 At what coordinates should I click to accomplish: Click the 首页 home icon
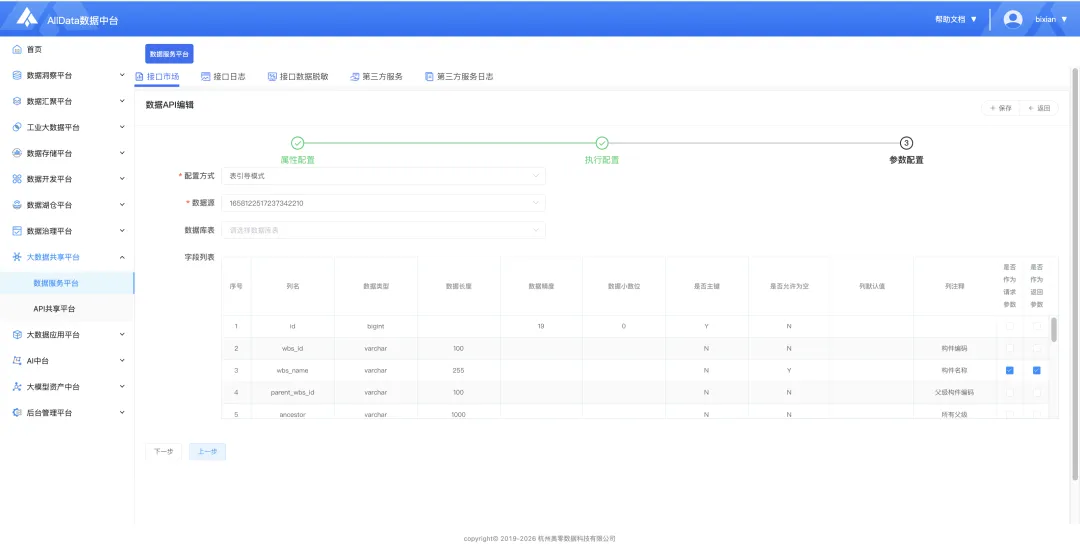(x=17, y=50)
